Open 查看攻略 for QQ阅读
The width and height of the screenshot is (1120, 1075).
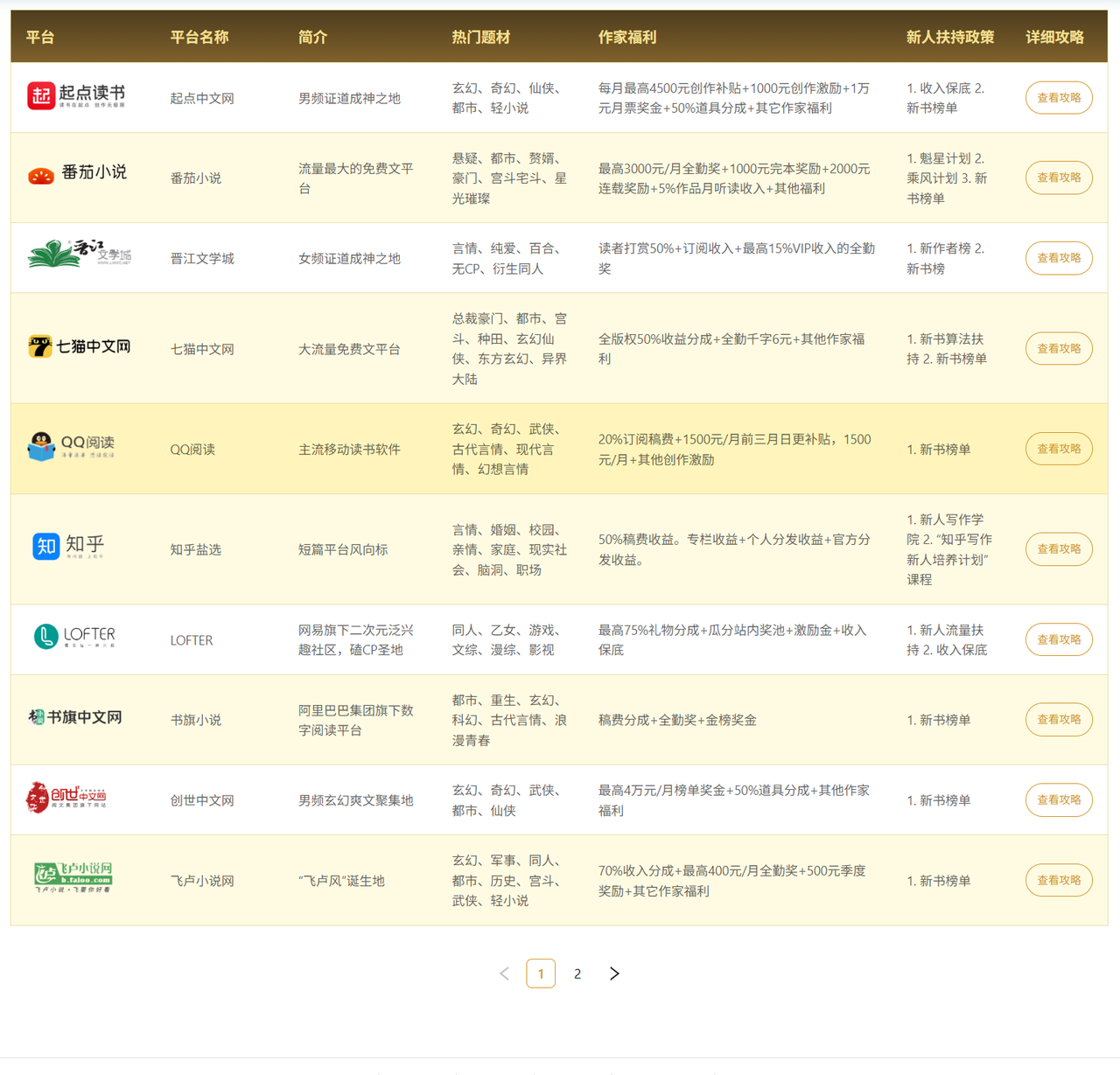pos(1059,449)
